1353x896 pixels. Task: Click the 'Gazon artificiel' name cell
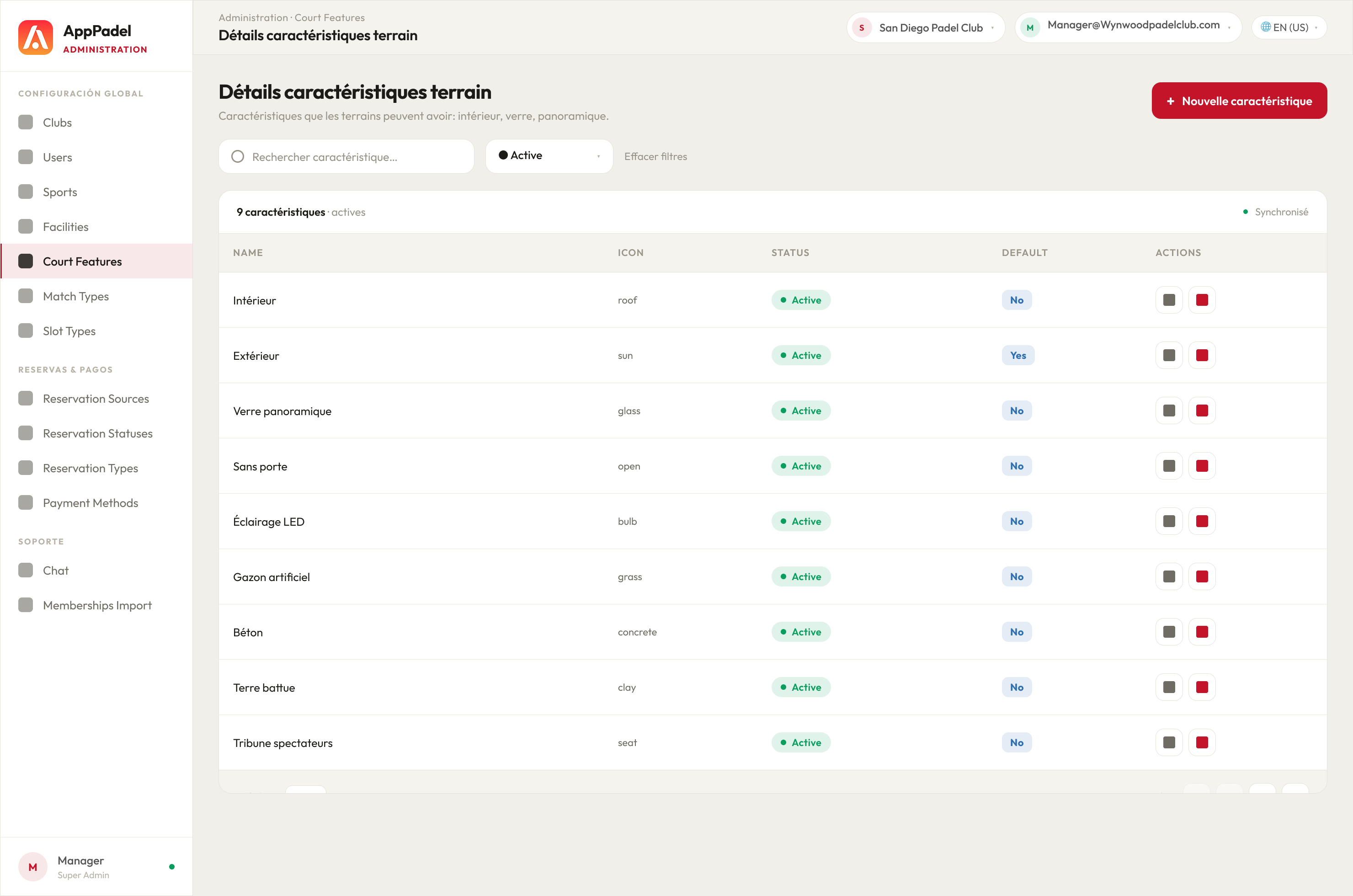pyautogui.click(x=272, y=577)
